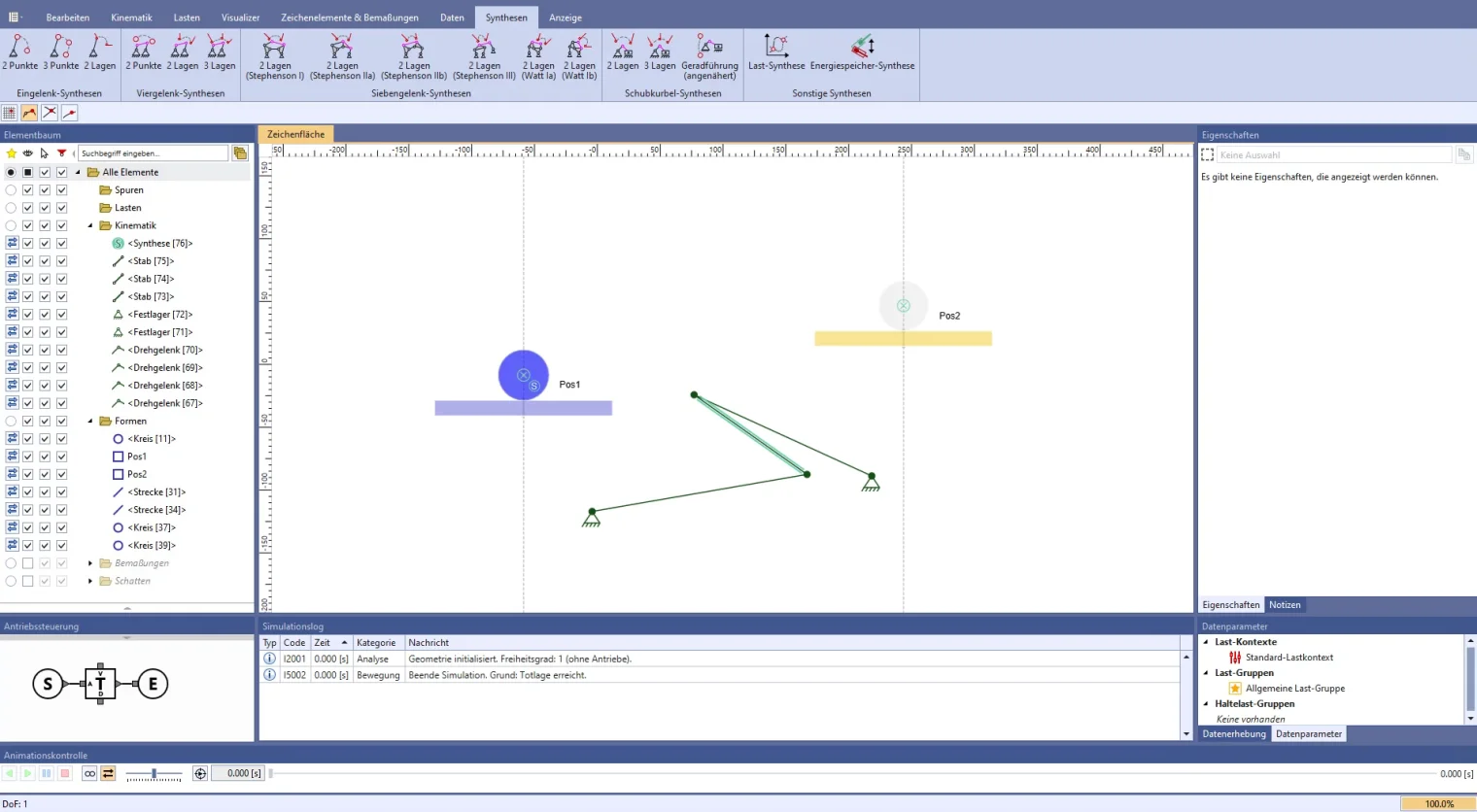
Task: Toggle the infinite loop animation button
Action: pos(89,773)
